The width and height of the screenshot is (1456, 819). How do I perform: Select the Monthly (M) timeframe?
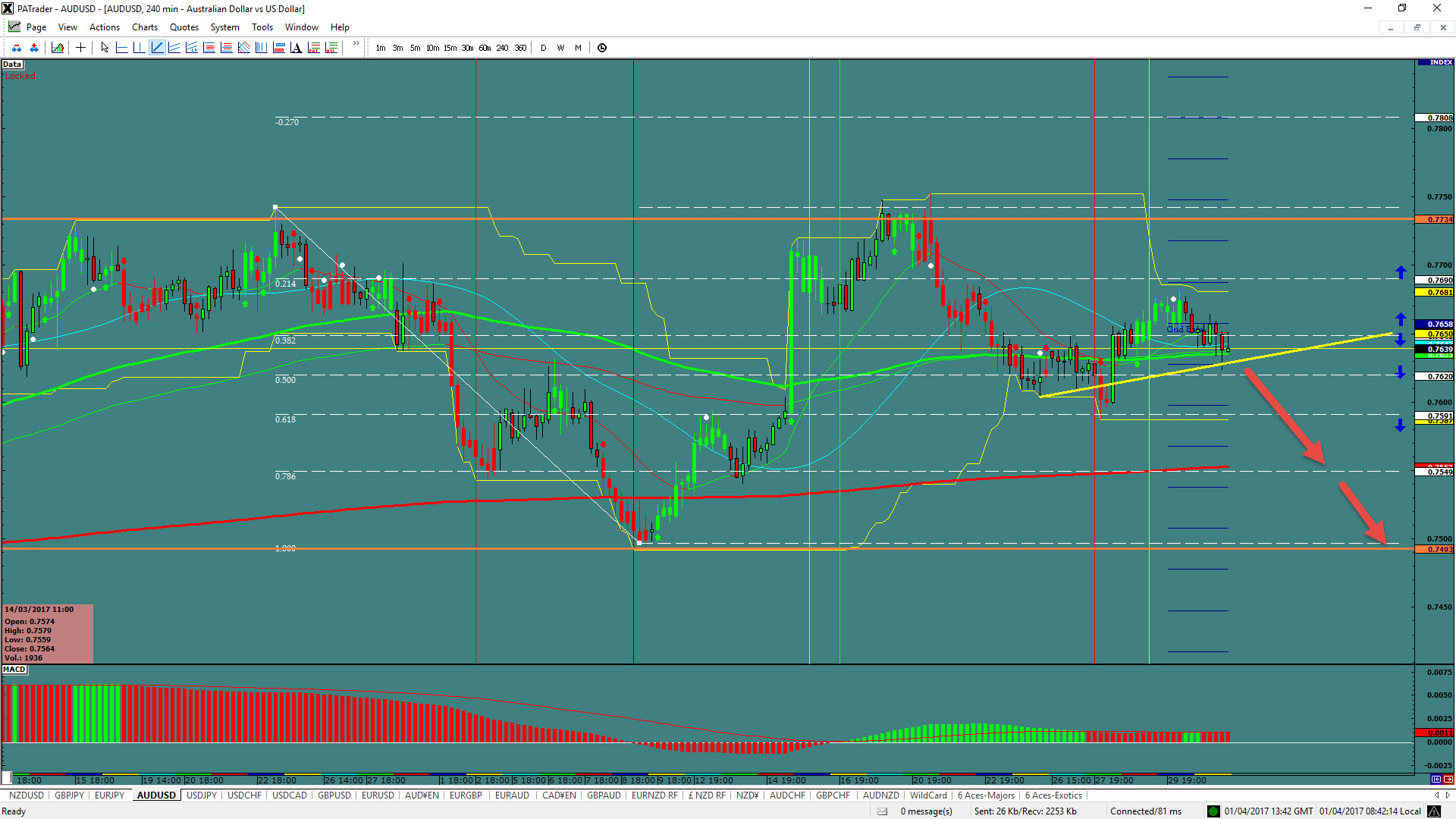click(579, 48)
